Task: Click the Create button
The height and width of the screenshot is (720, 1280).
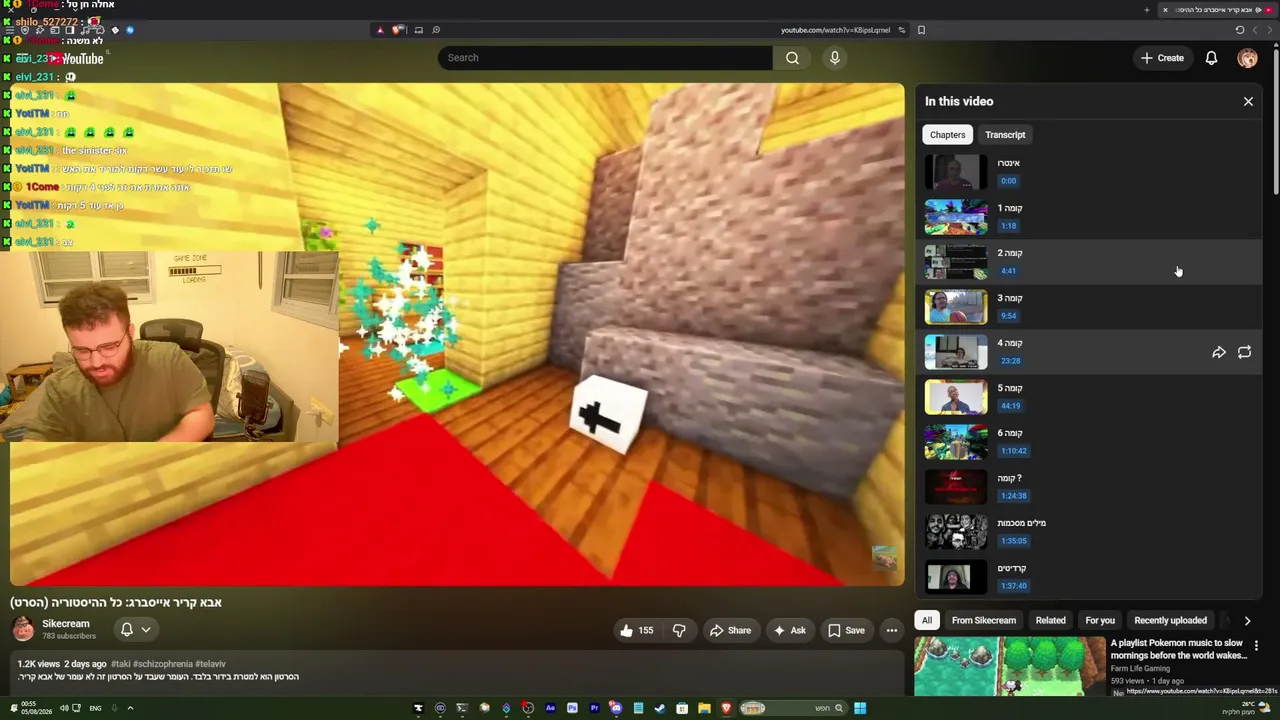Action: (1163, 58)
